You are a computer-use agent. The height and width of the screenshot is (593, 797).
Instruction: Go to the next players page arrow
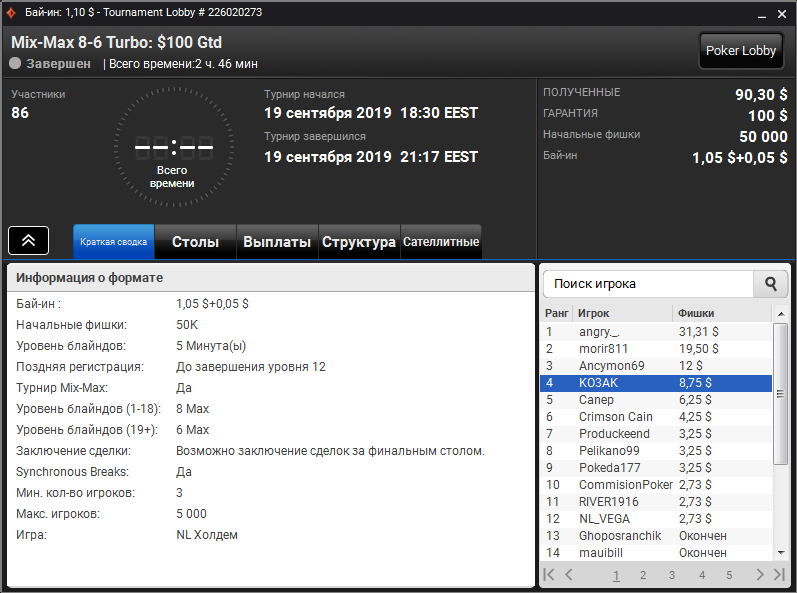760,574
